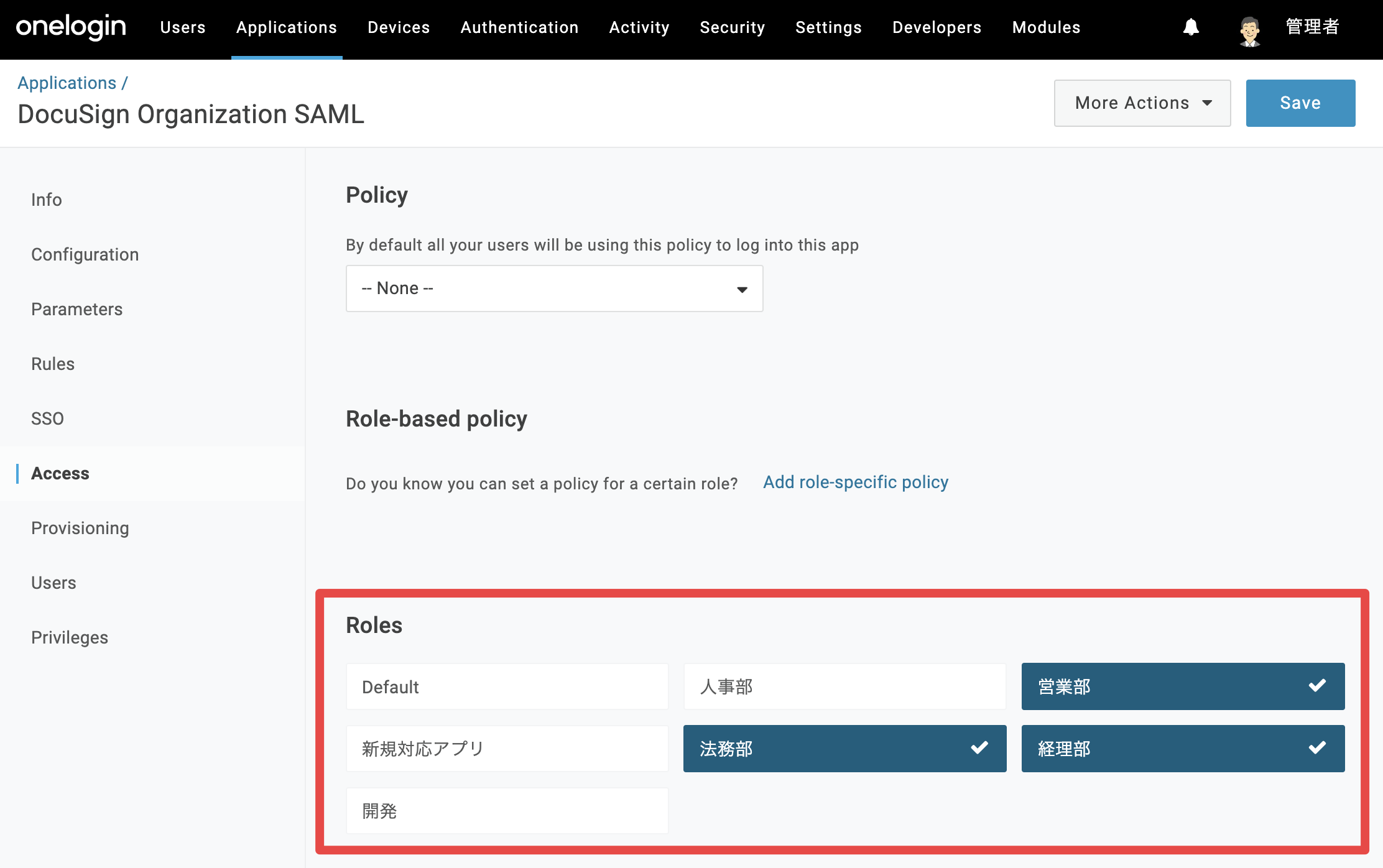
Task: Select the Access sidebar tab
Action: 60,473
